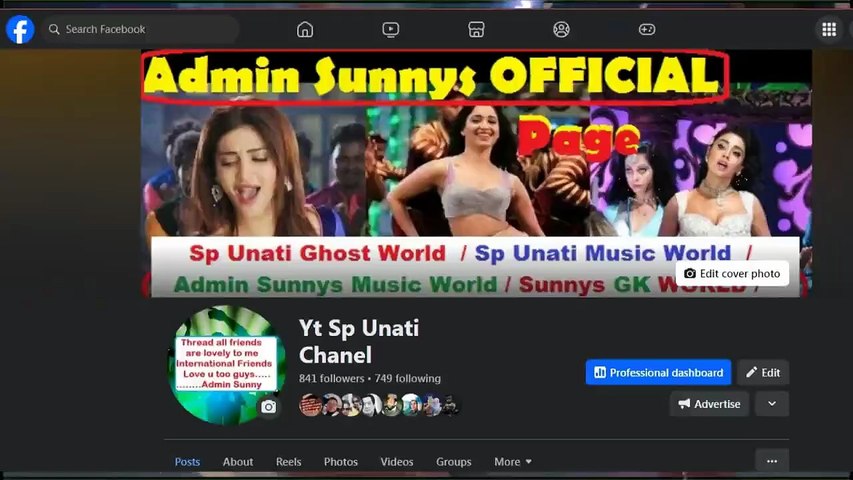Image resolution: width=853 pixels, height=480 pixels.
Task: Switch to the Posts tab
Action: pos(187,461)
